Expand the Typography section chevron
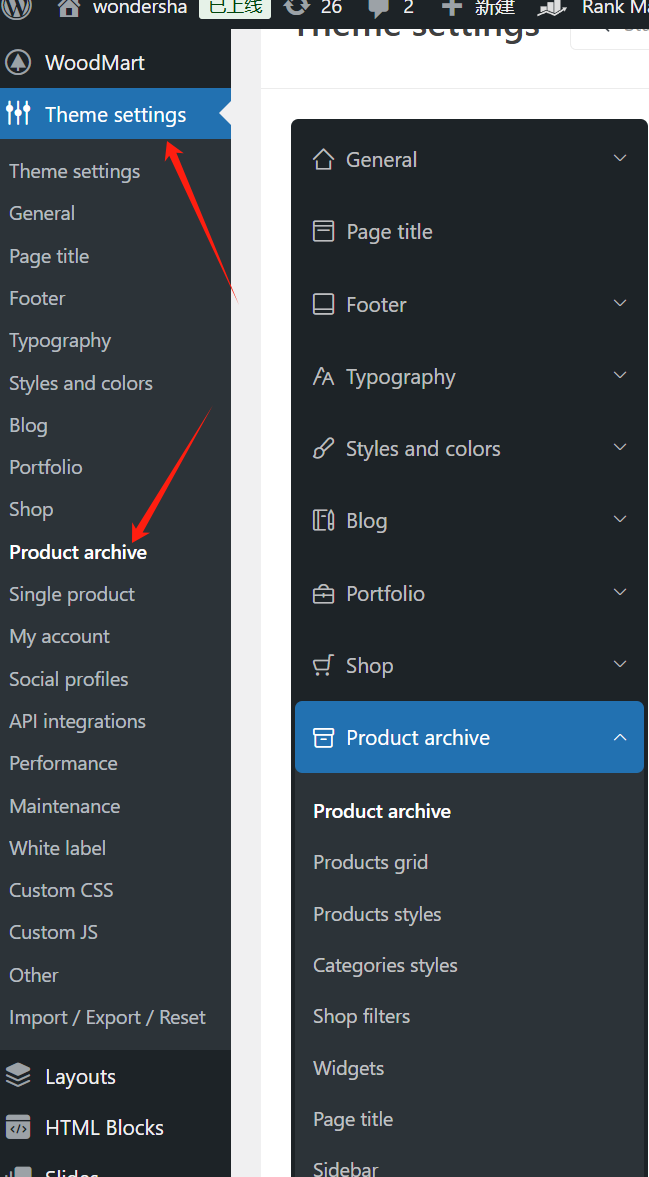Screen dimensions: 649x1177 pyautogui.click(x=620, y=376)
